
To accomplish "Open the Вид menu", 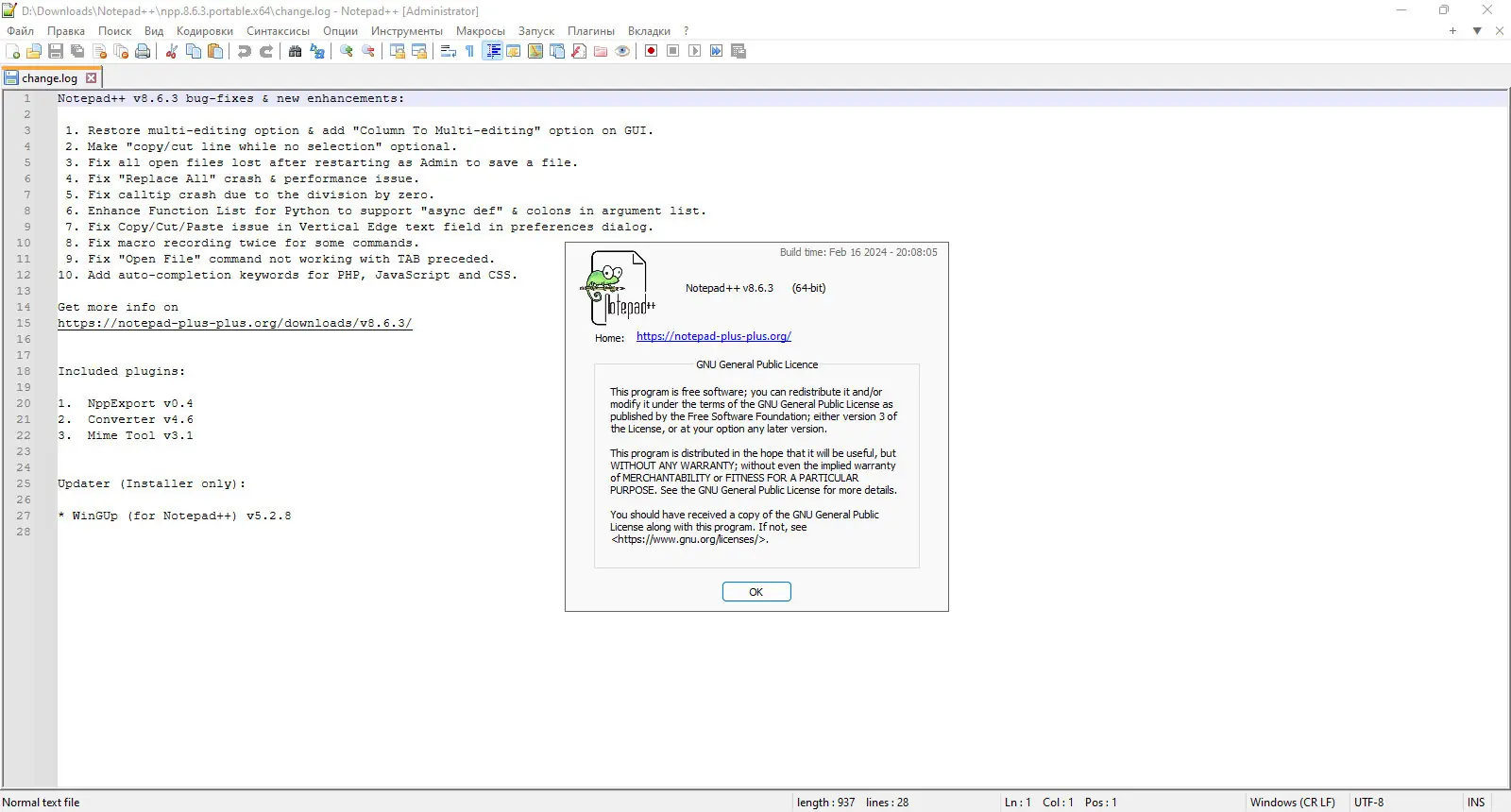I will [154, 31].
